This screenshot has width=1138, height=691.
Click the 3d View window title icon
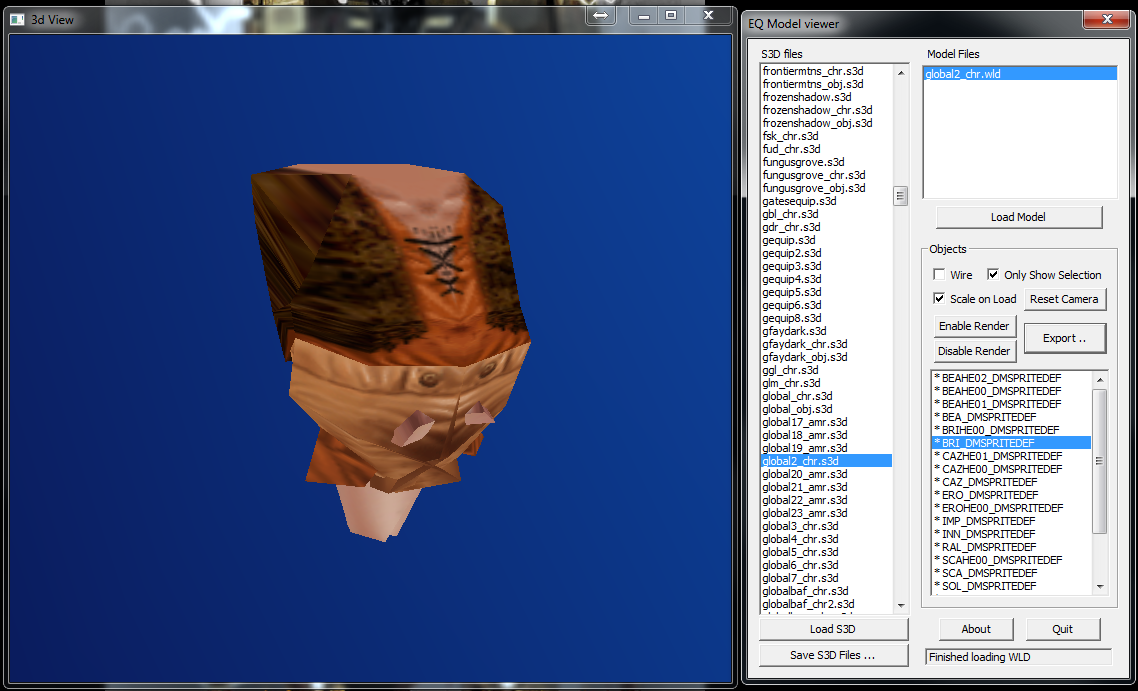tap(17, 20)
